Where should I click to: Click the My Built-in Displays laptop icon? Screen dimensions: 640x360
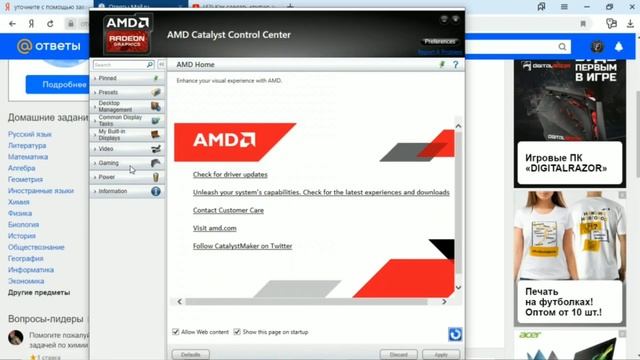156,135
